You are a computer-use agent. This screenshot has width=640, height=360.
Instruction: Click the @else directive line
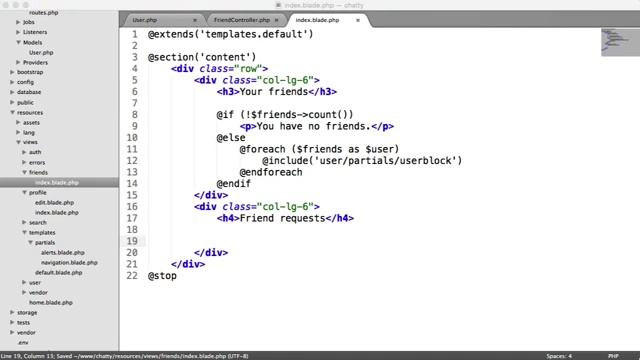click(231, 138)
